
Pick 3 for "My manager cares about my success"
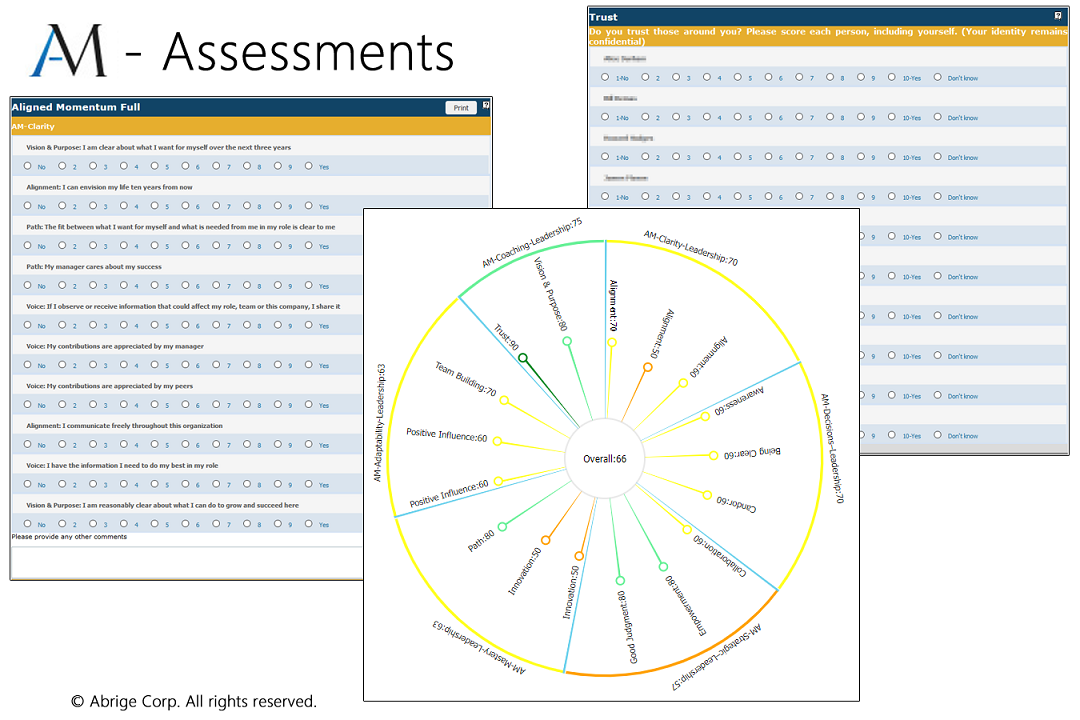(x=93, y=285)
